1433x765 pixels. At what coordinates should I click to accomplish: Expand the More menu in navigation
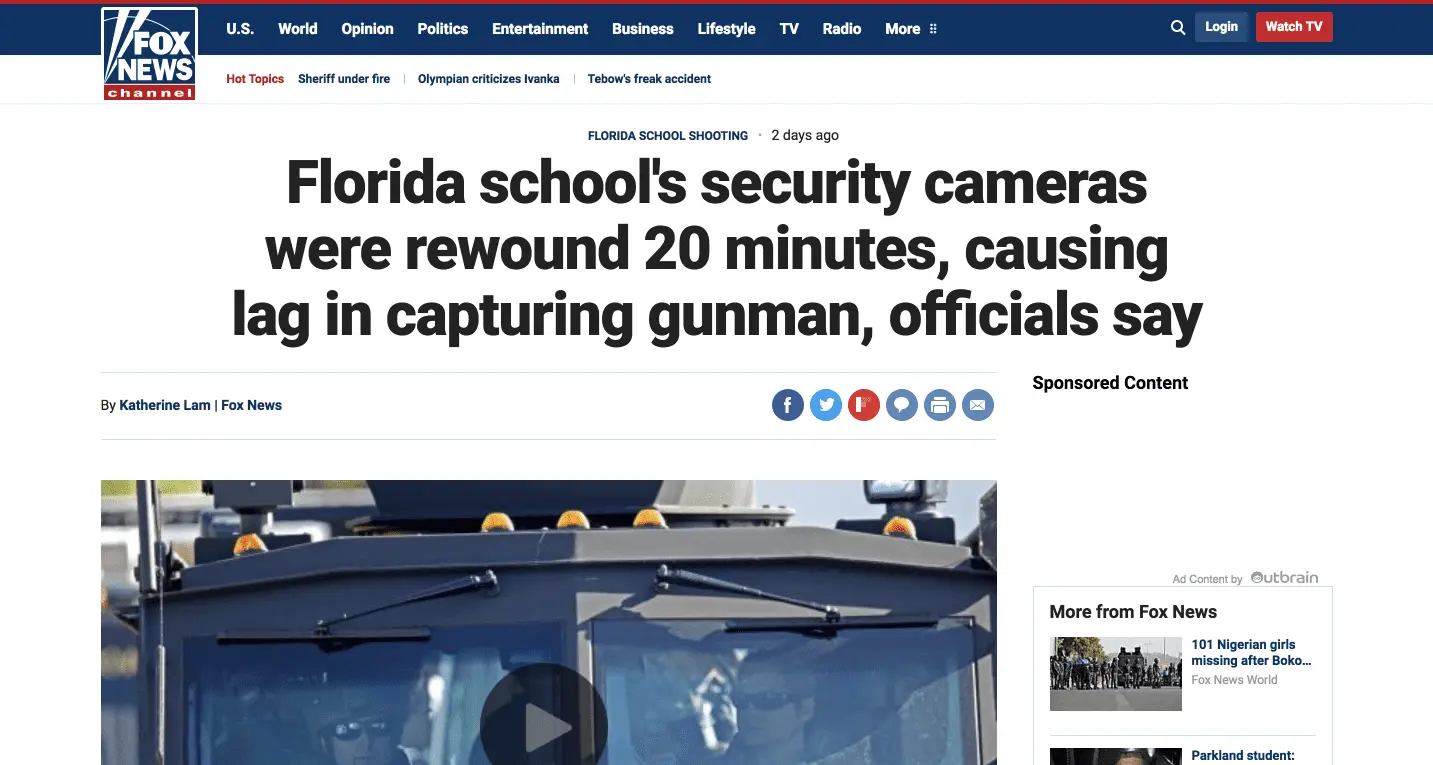(x=911, y=28)
